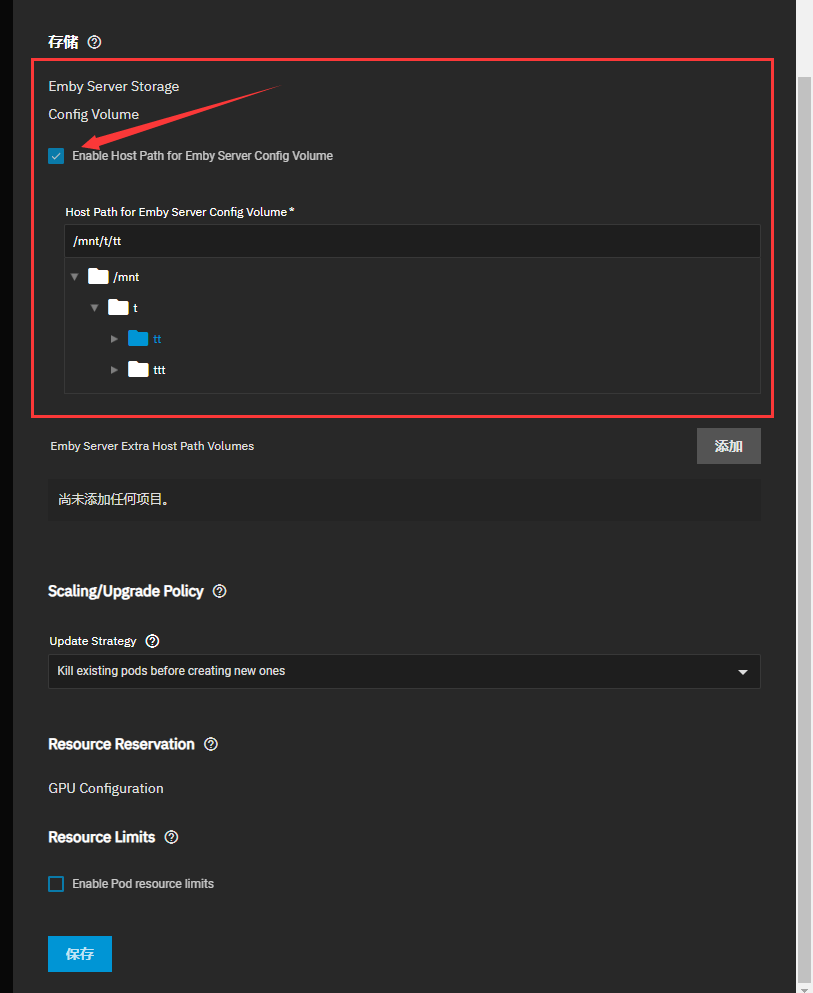Screen dimensions: 813x993
Task: Click help icon next to Resource Limits
Action: coord(171,837)
